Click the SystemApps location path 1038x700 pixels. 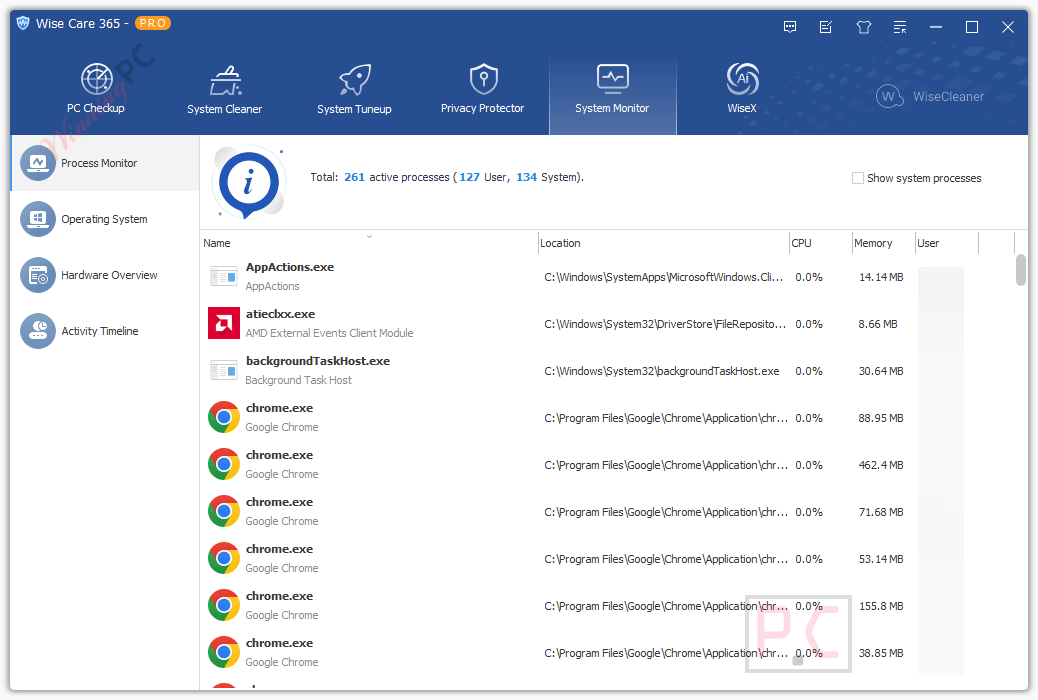pos(664,277)
